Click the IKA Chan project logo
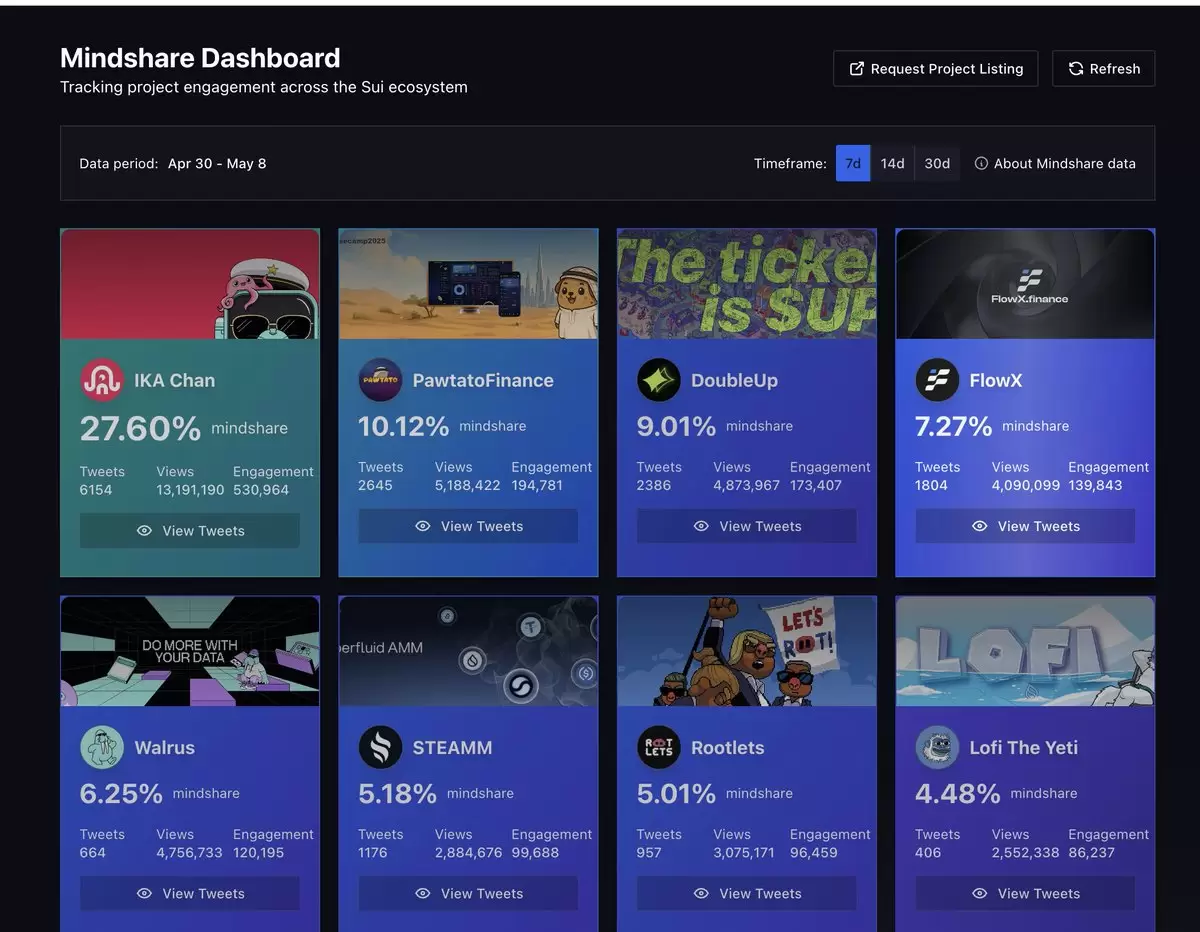1200x932 pixels. [x=102, y=380]
